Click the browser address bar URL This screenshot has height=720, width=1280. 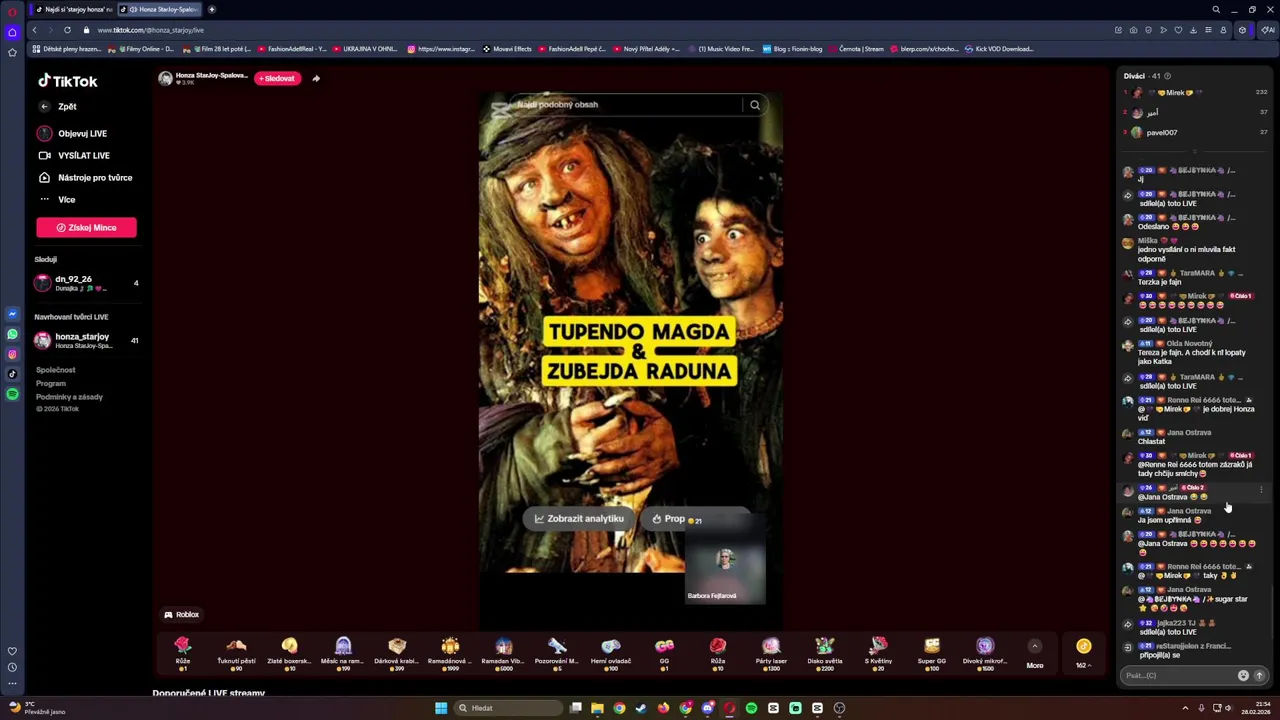150,30
